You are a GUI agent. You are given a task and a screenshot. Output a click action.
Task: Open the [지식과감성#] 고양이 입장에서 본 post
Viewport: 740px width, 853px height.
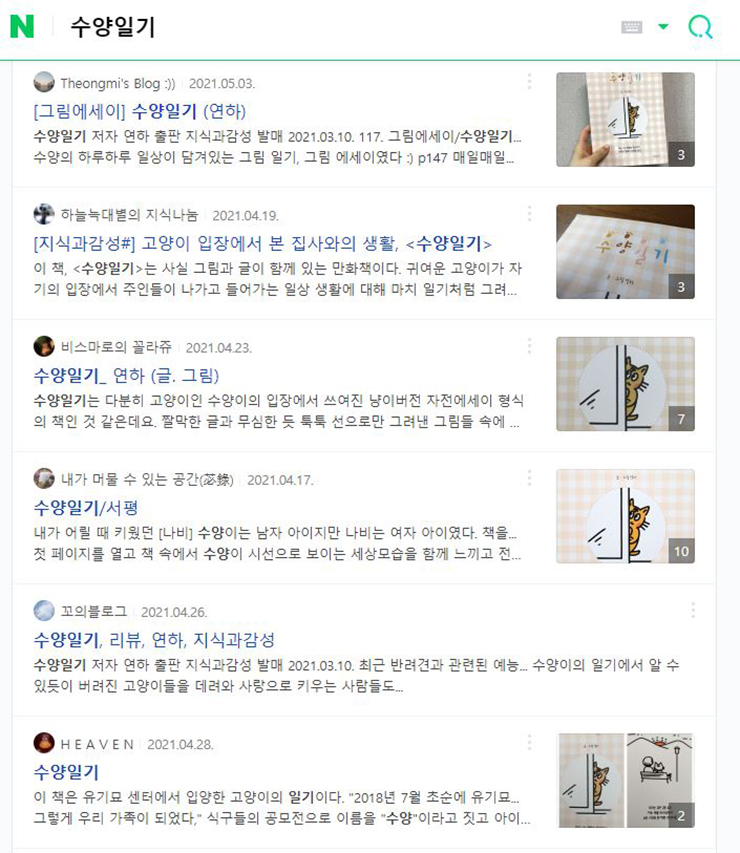(x=262, y=244)
